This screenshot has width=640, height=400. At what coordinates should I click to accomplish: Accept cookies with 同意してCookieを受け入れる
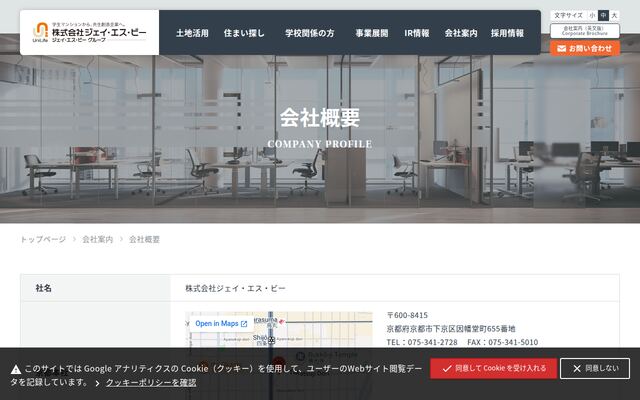[493, 369]
